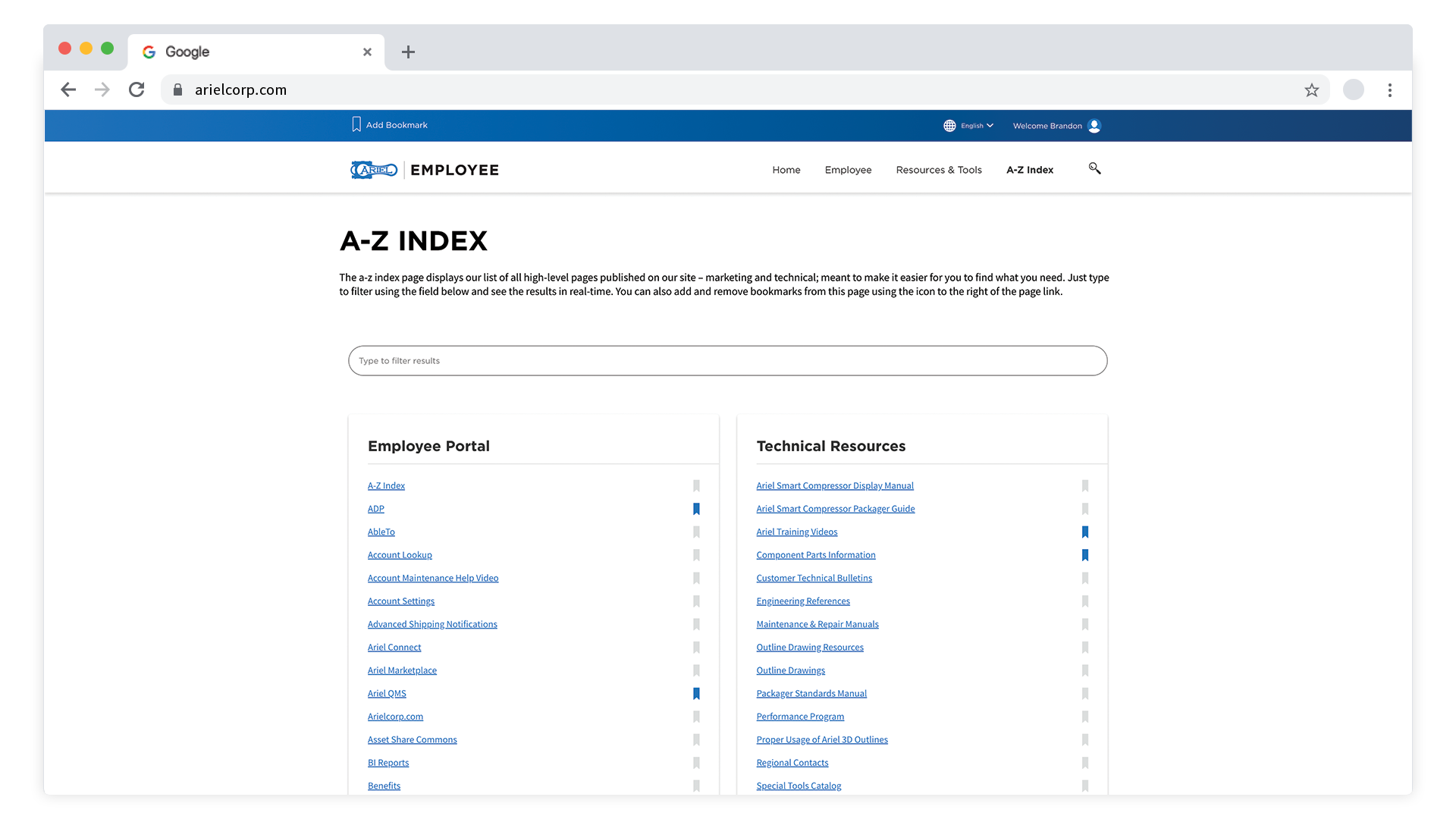Bookmark the Asset Share Commons page
The image size is (1456, 819).
click(x=696, y=740)
